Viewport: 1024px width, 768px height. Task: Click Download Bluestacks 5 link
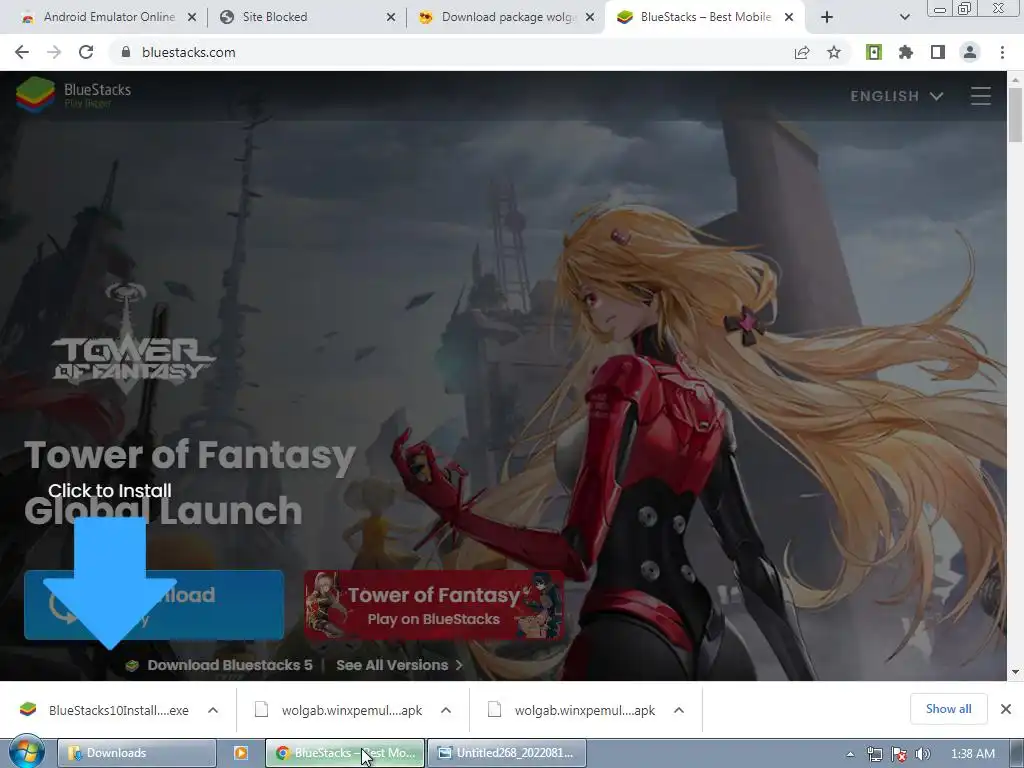pos(219,665)
